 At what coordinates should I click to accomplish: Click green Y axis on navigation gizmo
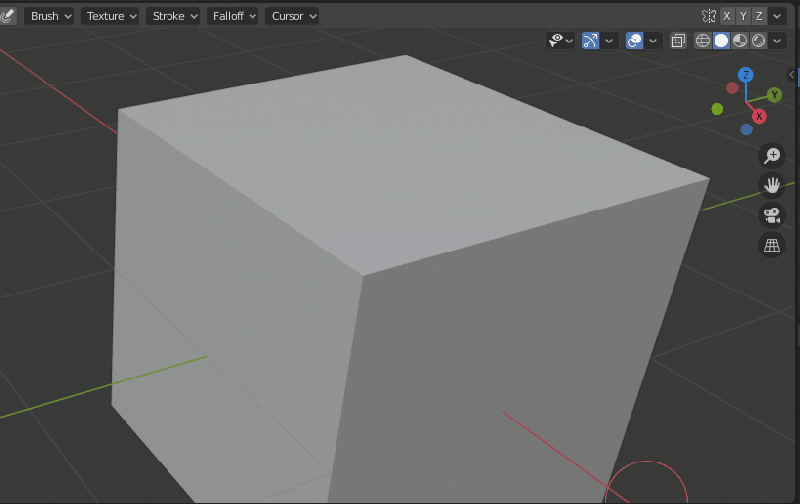coord(774,95)
